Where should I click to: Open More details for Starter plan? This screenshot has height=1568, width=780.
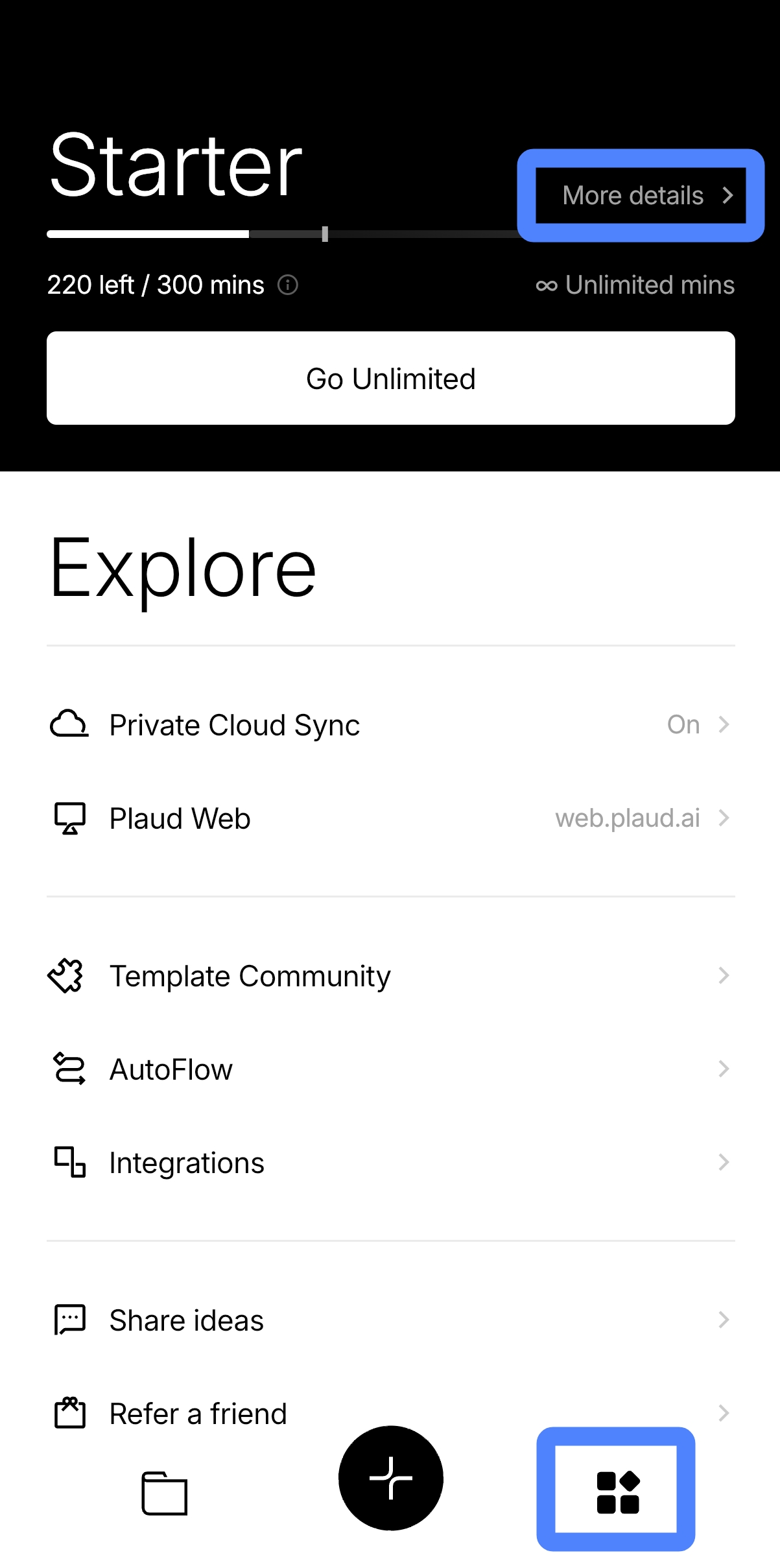click(x=641, y=195)
